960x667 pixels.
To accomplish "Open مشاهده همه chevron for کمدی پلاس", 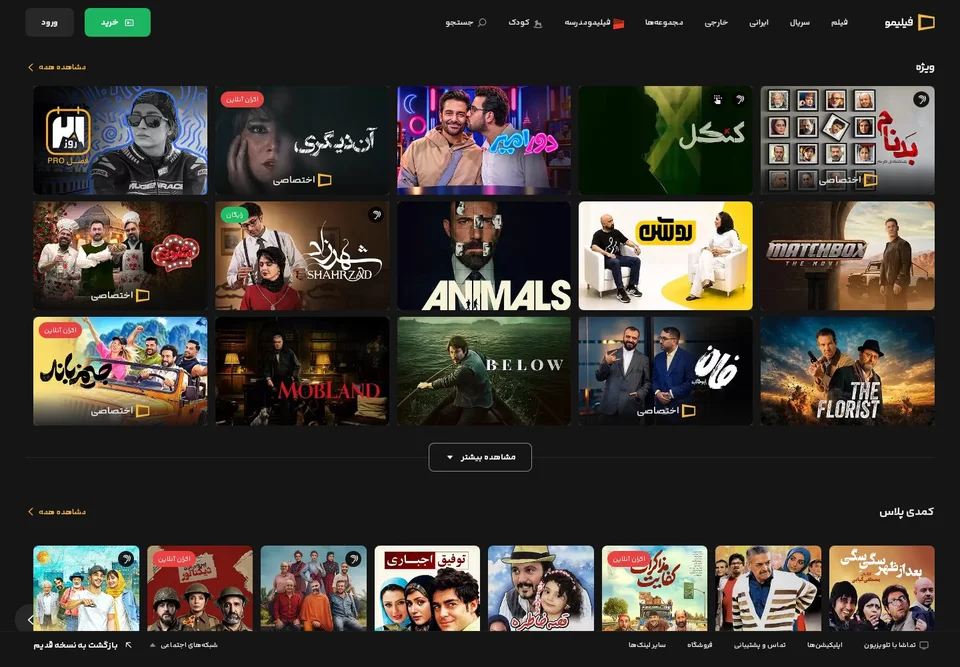I will point(31,511).
